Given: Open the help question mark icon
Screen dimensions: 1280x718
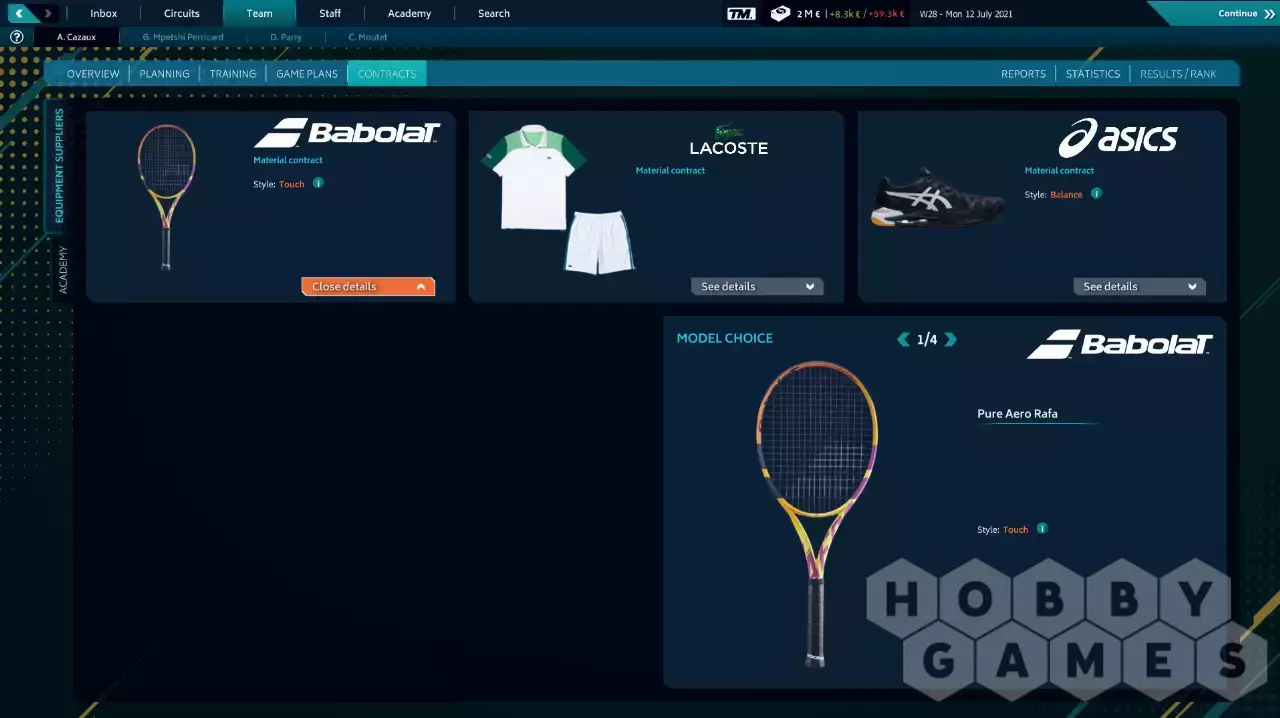Looking at the screenshot, I should click(16, 37).
